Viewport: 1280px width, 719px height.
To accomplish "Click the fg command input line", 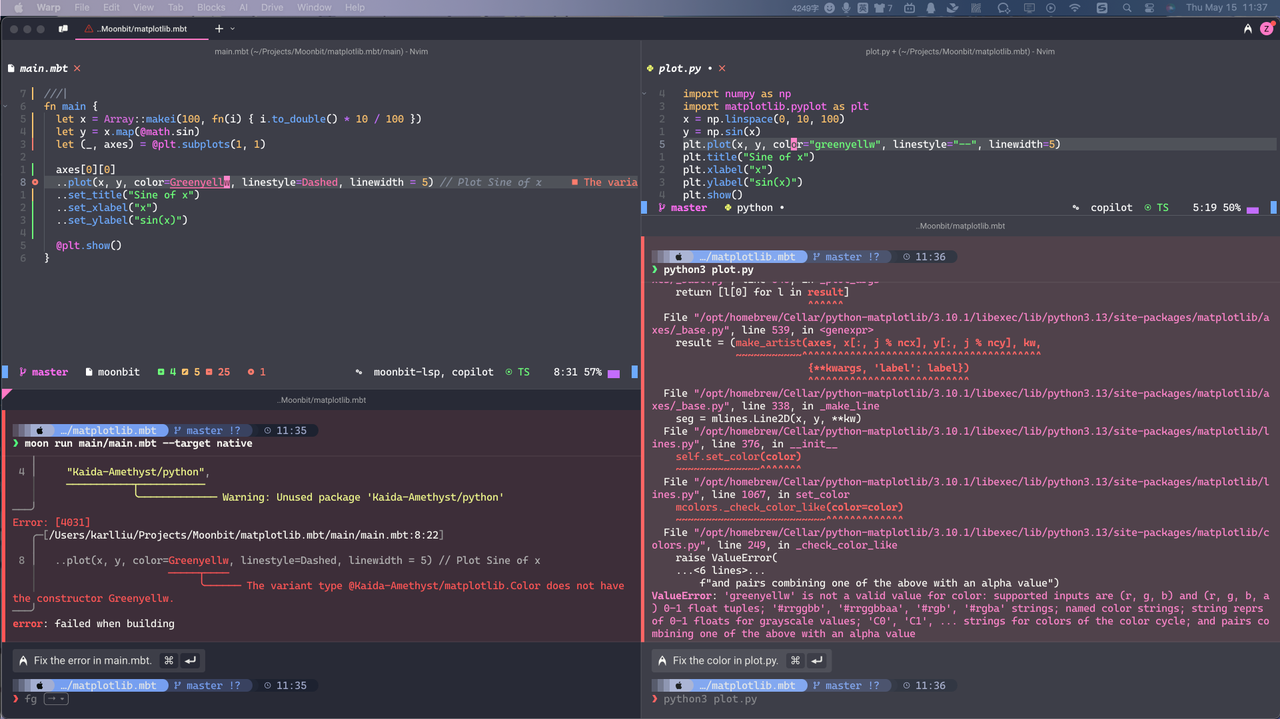I will [30, 699].
